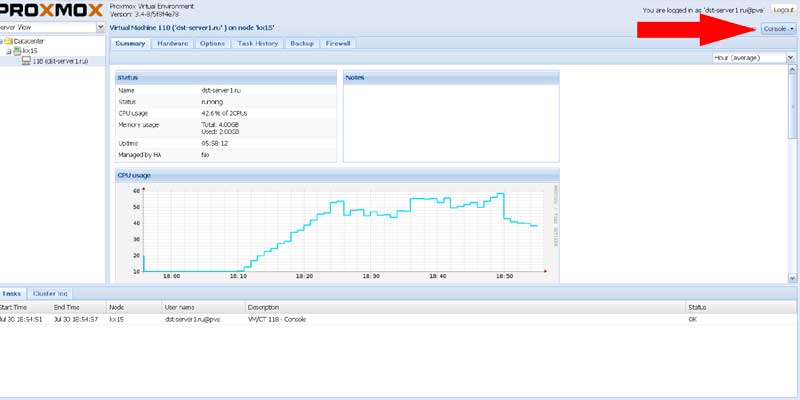Screen dimensions: 800x400
Task: Click the Datacenter folder icon in tree
Action: [8, 41]
